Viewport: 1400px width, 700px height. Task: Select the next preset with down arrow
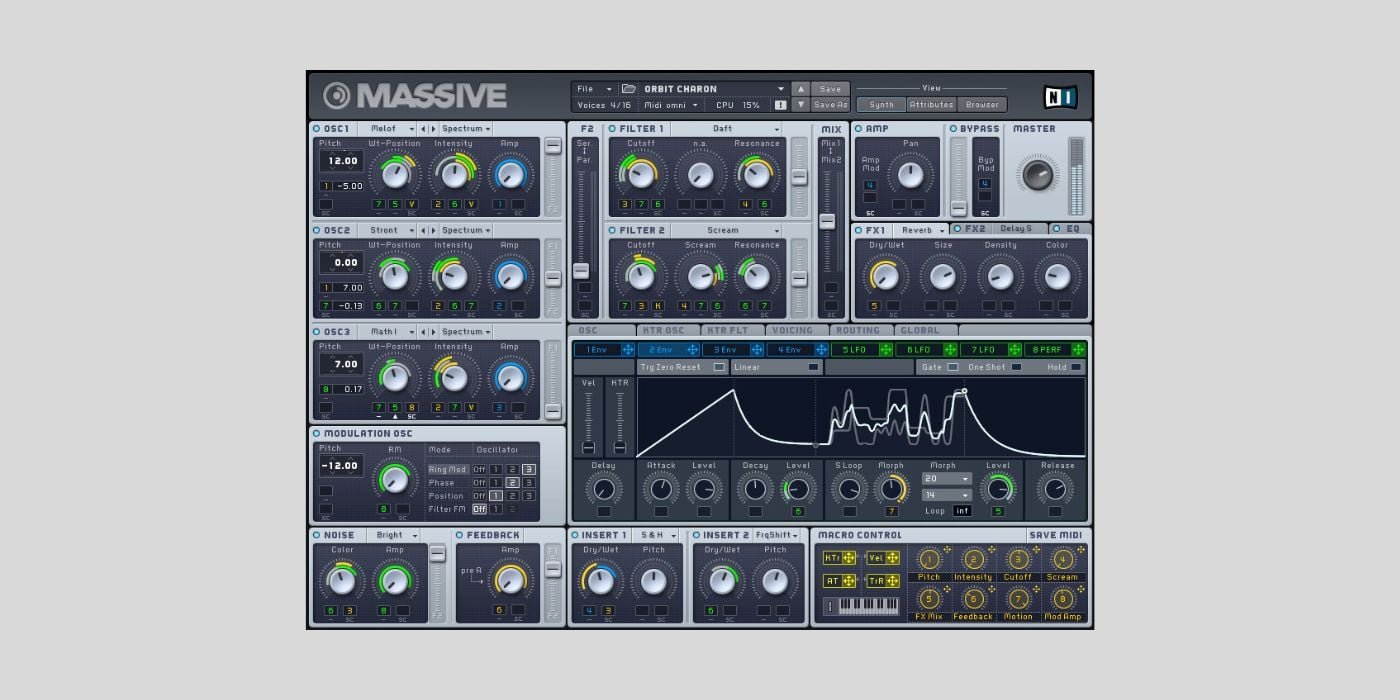800,104
